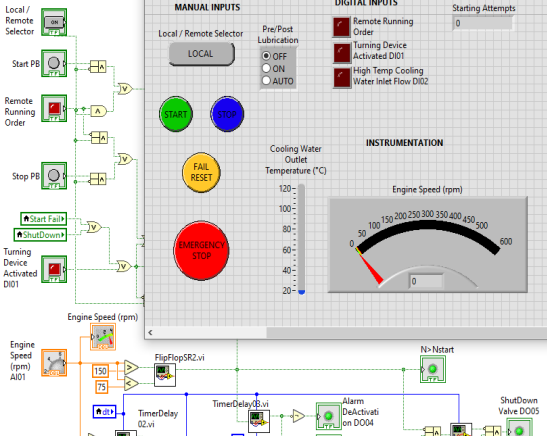Click the Pre/Post Lubrication label
Screen dimensions: 547x436
(278, 34)
